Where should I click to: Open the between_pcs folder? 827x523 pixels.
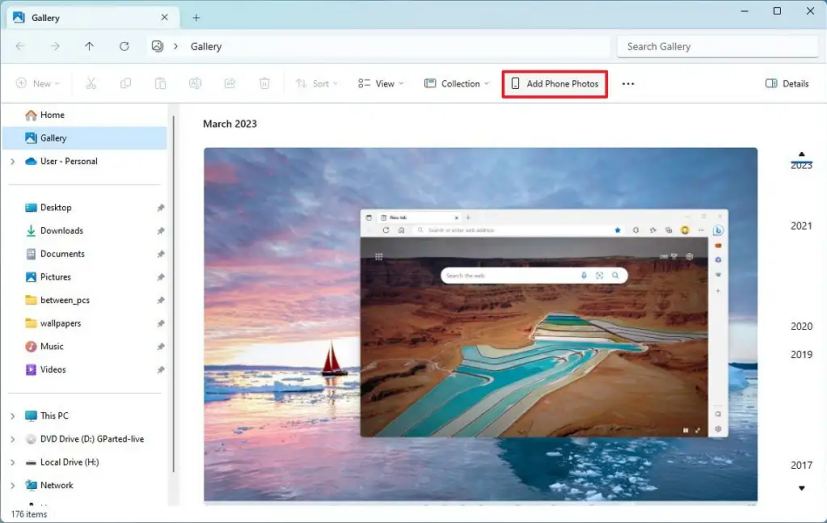[65, 300]
